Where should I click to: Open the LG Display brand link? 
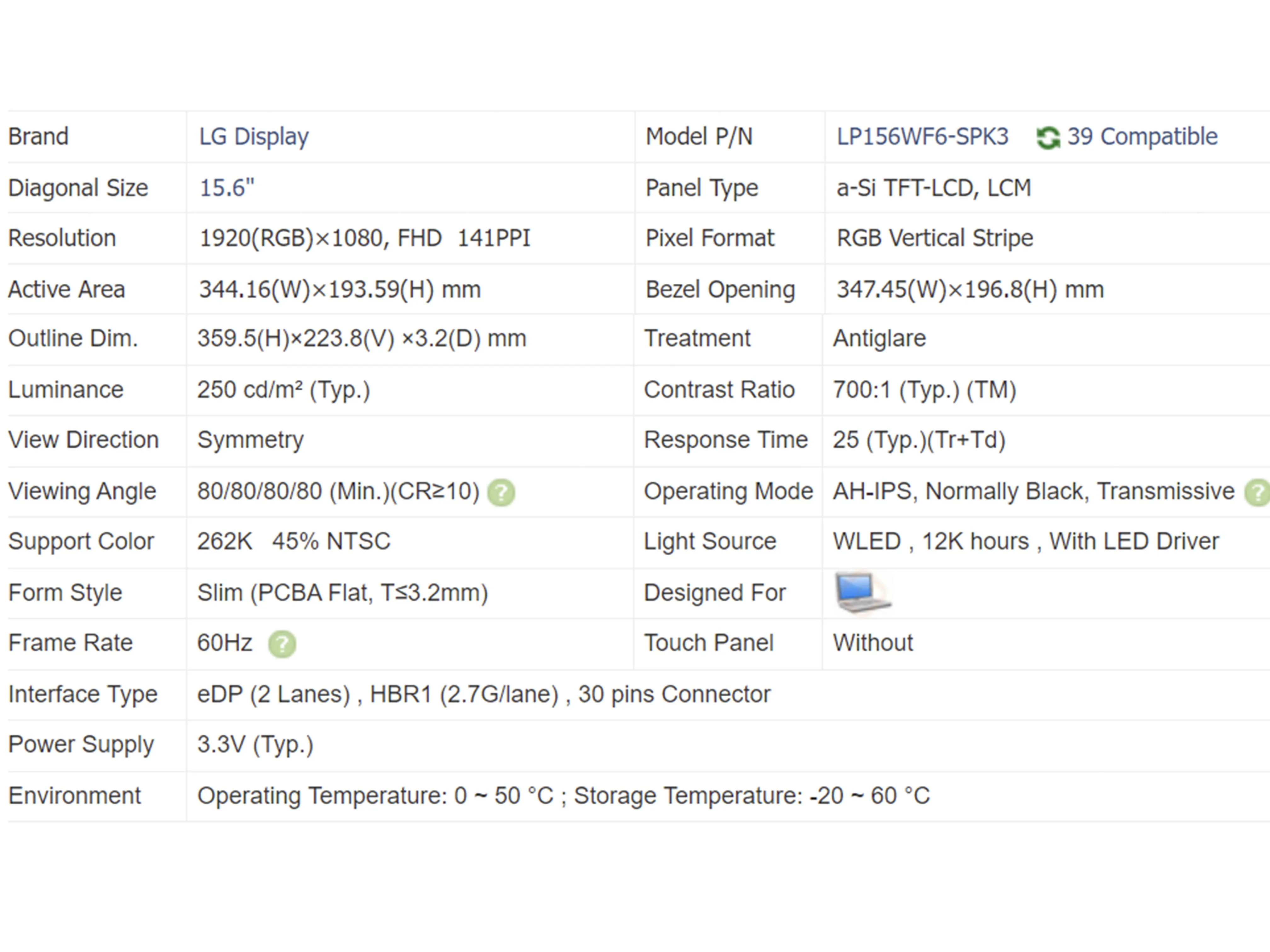tap(254, 137)
